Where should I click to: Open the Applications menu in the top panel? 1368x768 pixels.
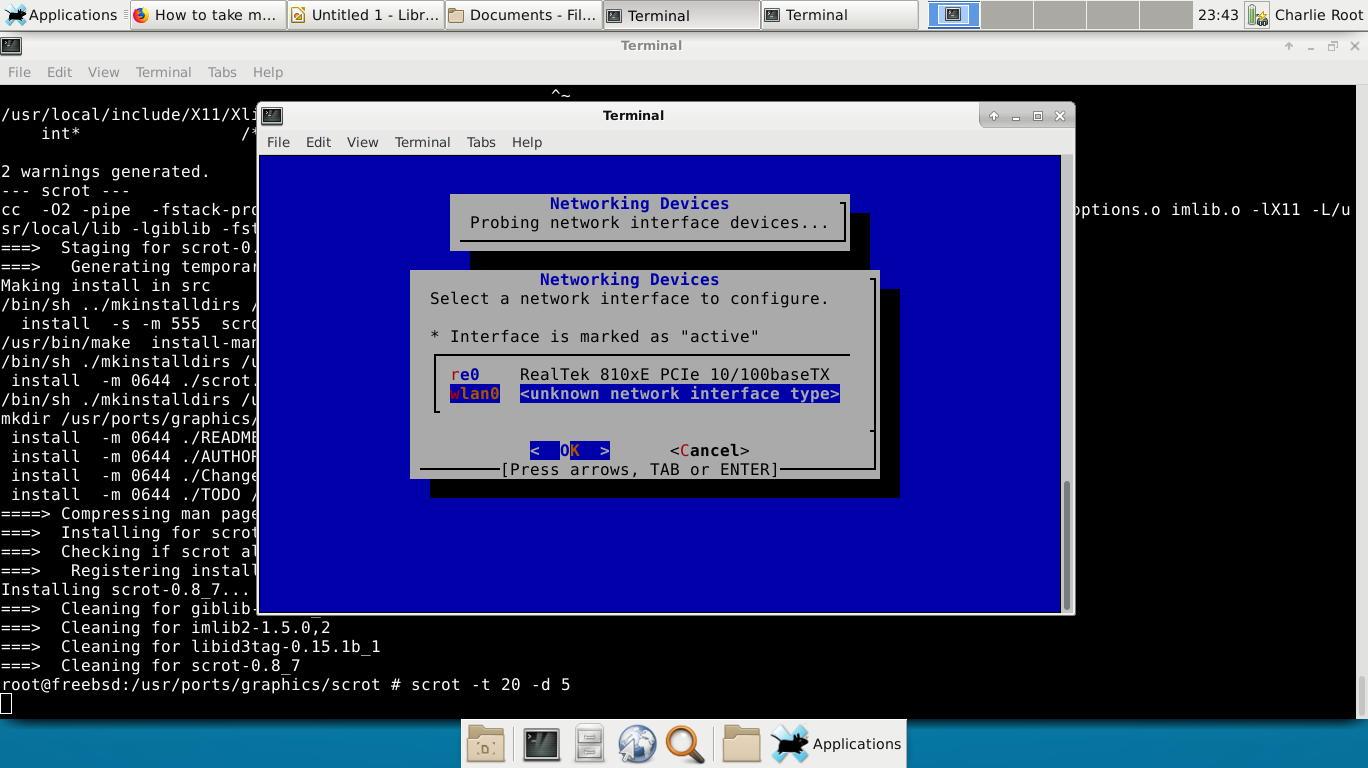tap(62, 15)
